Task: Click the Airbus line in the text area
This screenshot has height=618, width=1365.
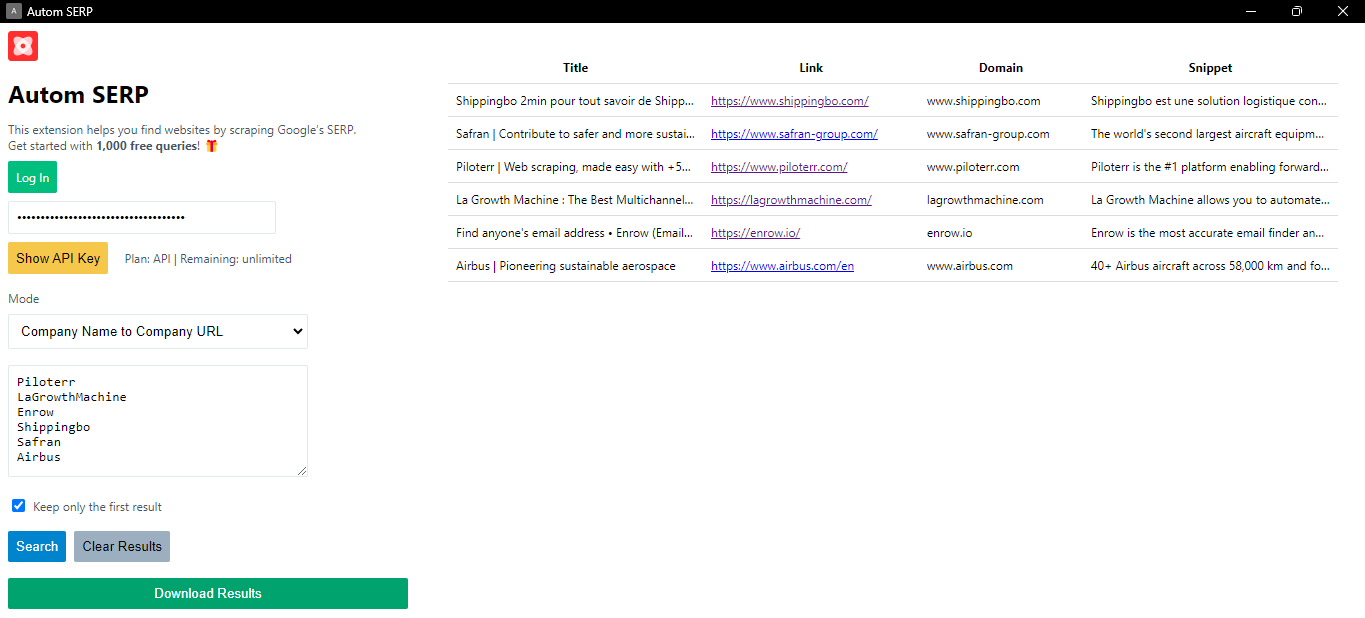Action: tap(39, 457)
